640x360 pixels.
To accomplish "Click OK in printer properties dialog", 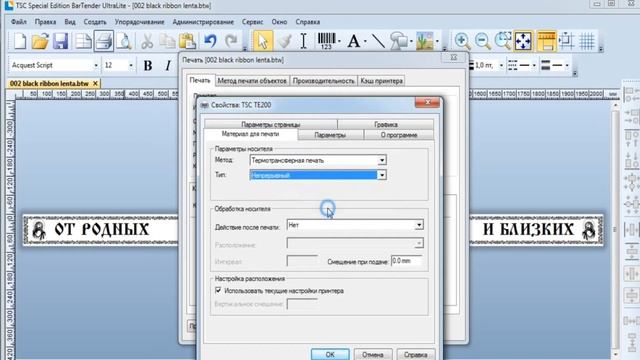I will click(330, 354).
